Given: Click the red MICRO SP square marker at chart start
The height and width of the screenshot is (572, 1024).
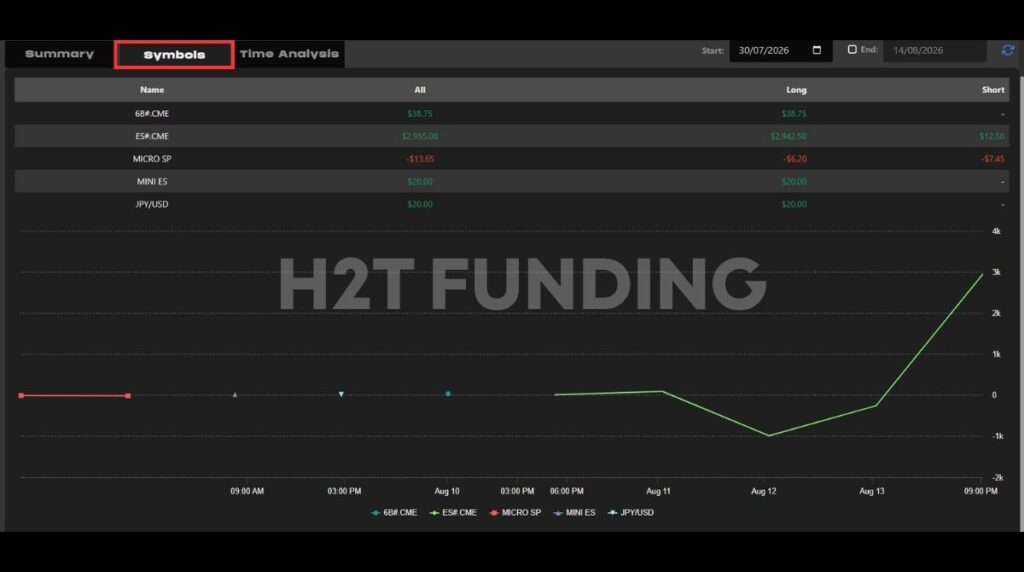Looking at the screenshot, I should pos(22,396).
